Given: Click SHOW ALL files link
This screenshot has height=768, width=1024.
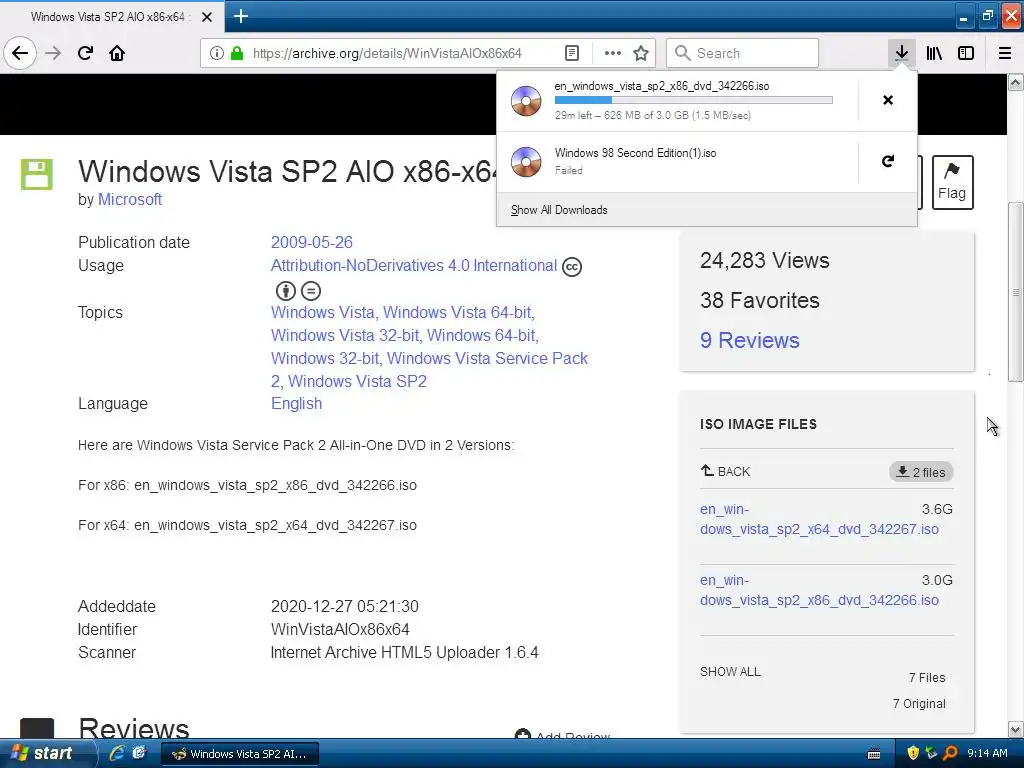Looking at the screenshot, I should [x=730, y=672].
